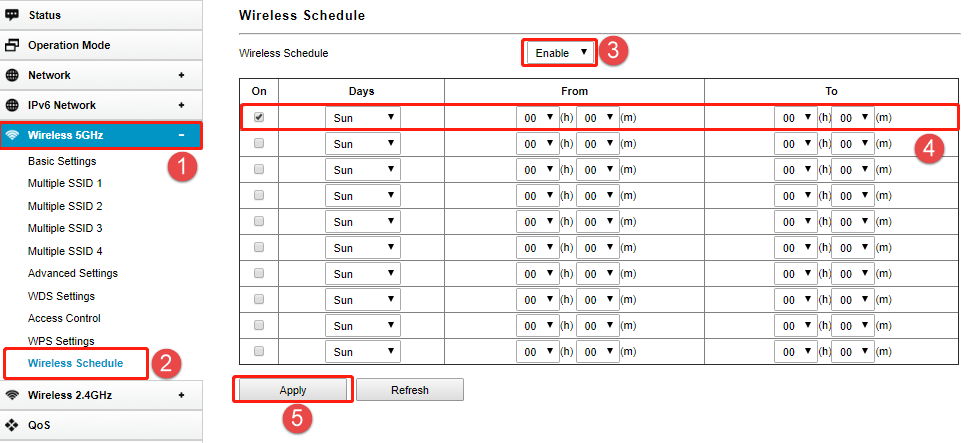Go to Access Control page
Image resolution: width=973 pixels, height=443 pixels.
(64, 318)
